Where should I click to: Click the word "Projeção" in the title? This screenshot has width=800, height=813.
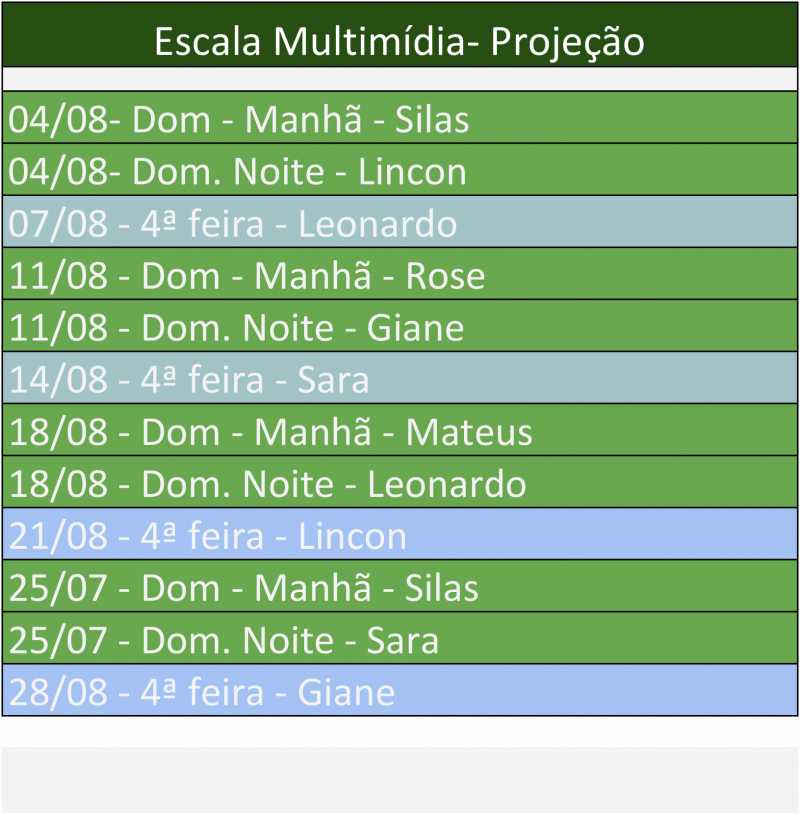(x=567, y=42)
